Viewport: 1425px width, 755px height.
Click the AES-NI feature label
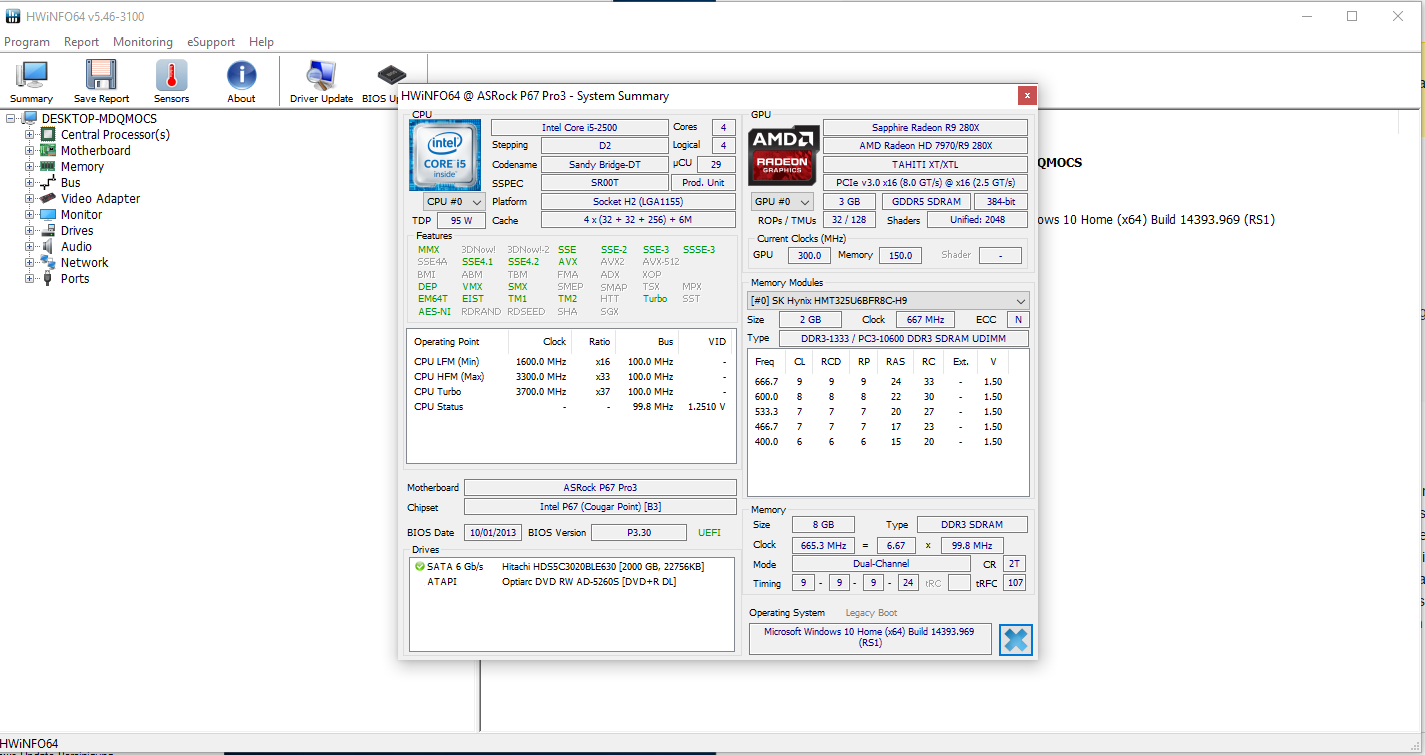tap(434, 311)
